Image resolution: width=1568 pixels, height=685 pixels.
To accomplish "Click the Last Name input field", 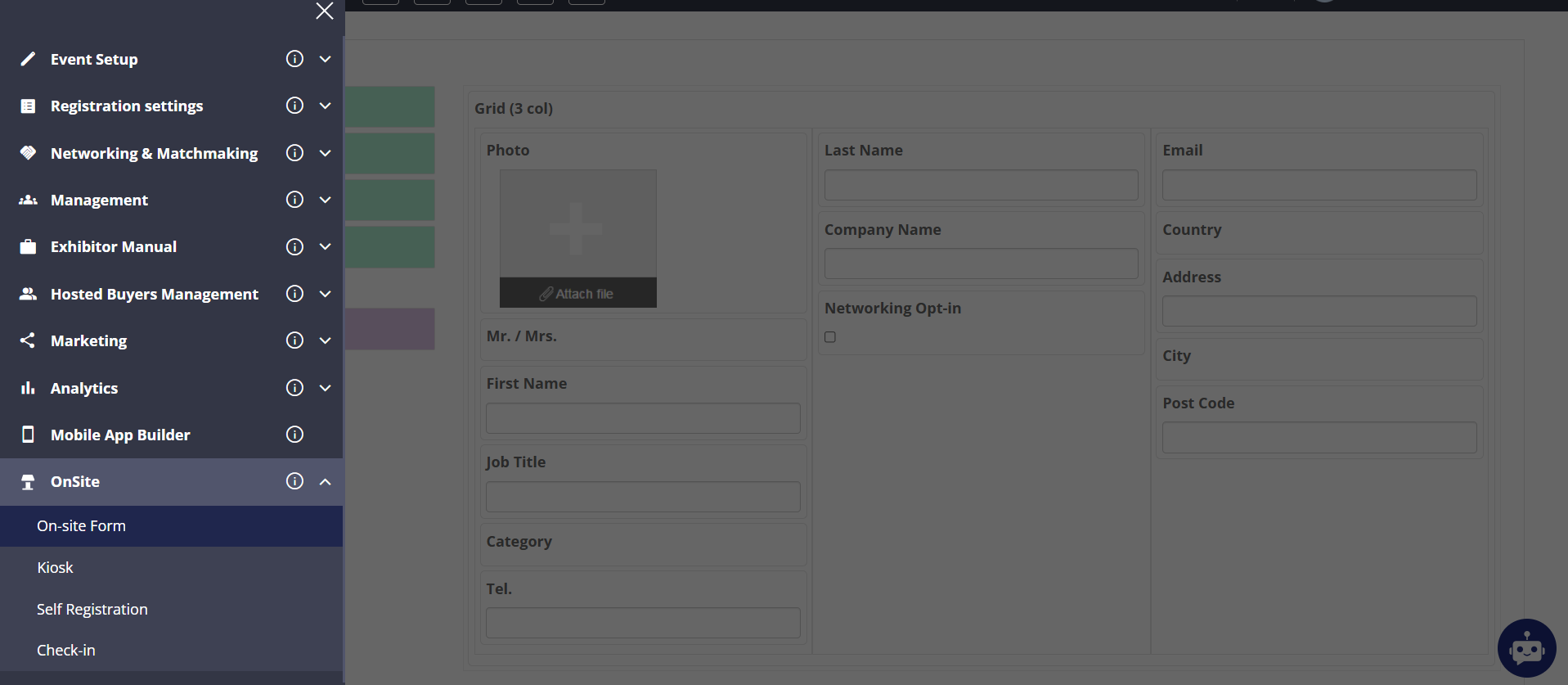I will pyautogui.click(x=981, y=185).
